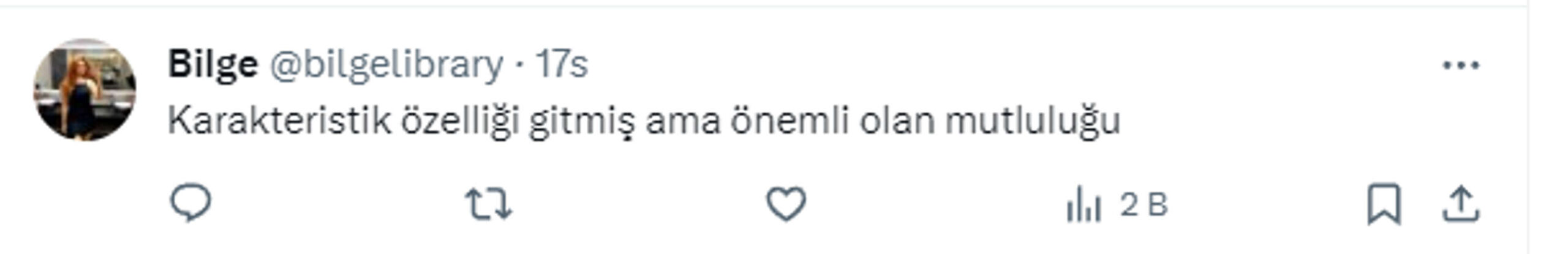Click the dot separator before 17s
Image resolution: width=1568 pixels, height=254 pixels.
pos(519,66)
